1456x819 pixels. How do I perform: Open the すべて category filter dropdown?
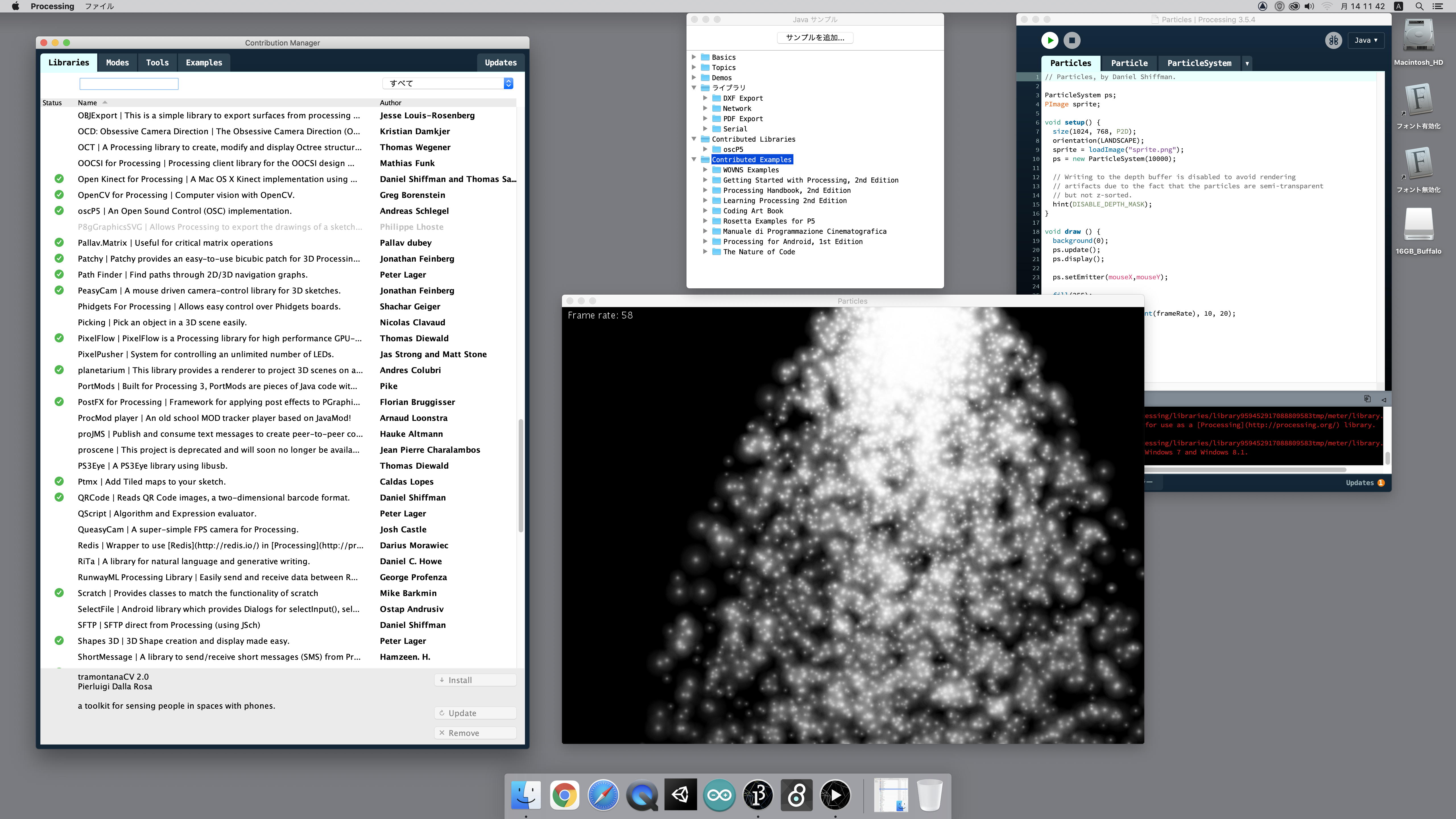448,83
